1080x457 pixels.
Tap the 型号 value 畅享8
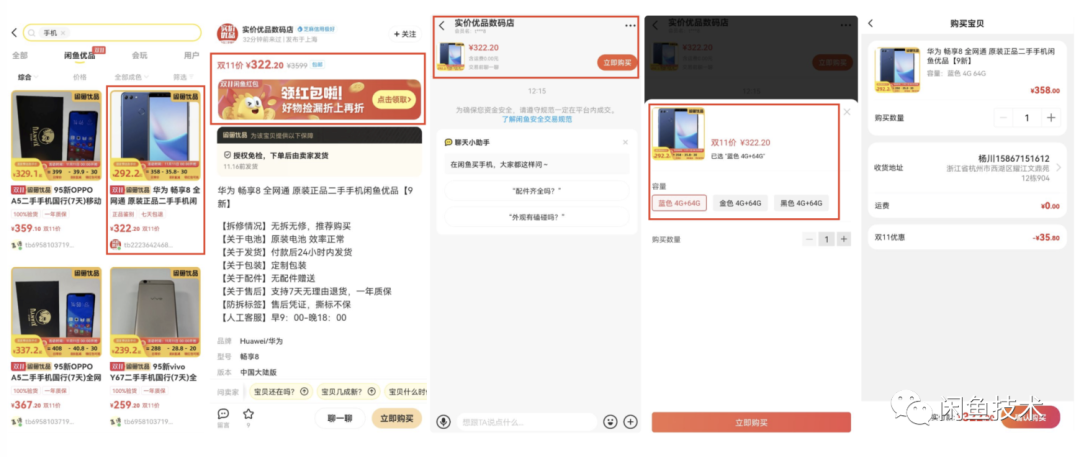(249, 356)
